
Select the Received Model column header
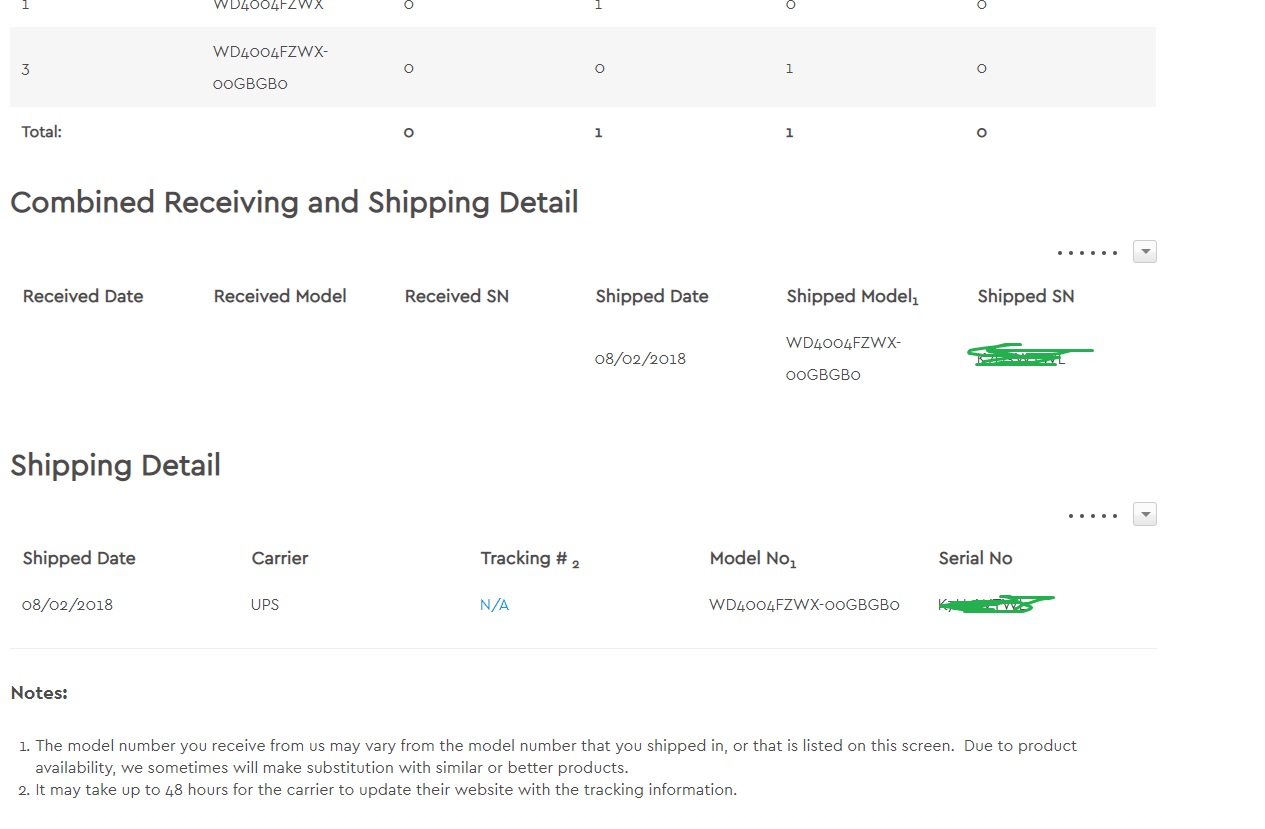tap(280, 296)
